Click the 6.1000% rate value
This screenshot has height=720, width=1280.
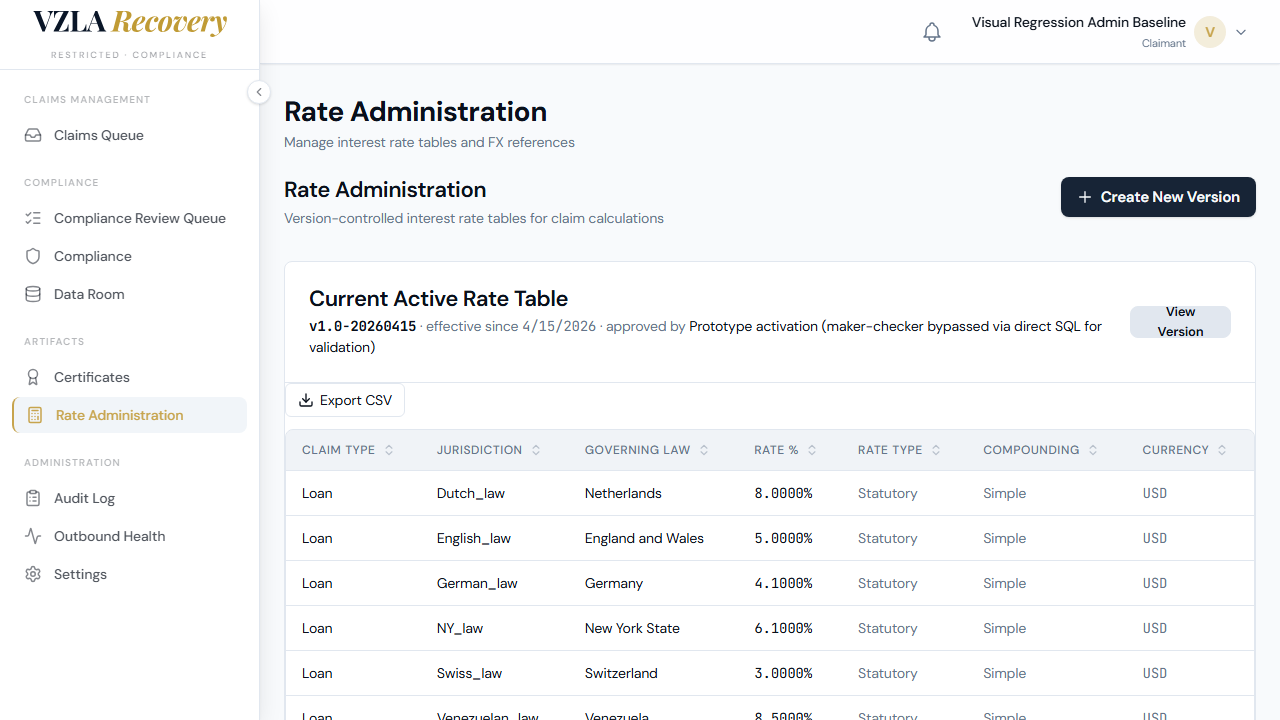(783, 628)
